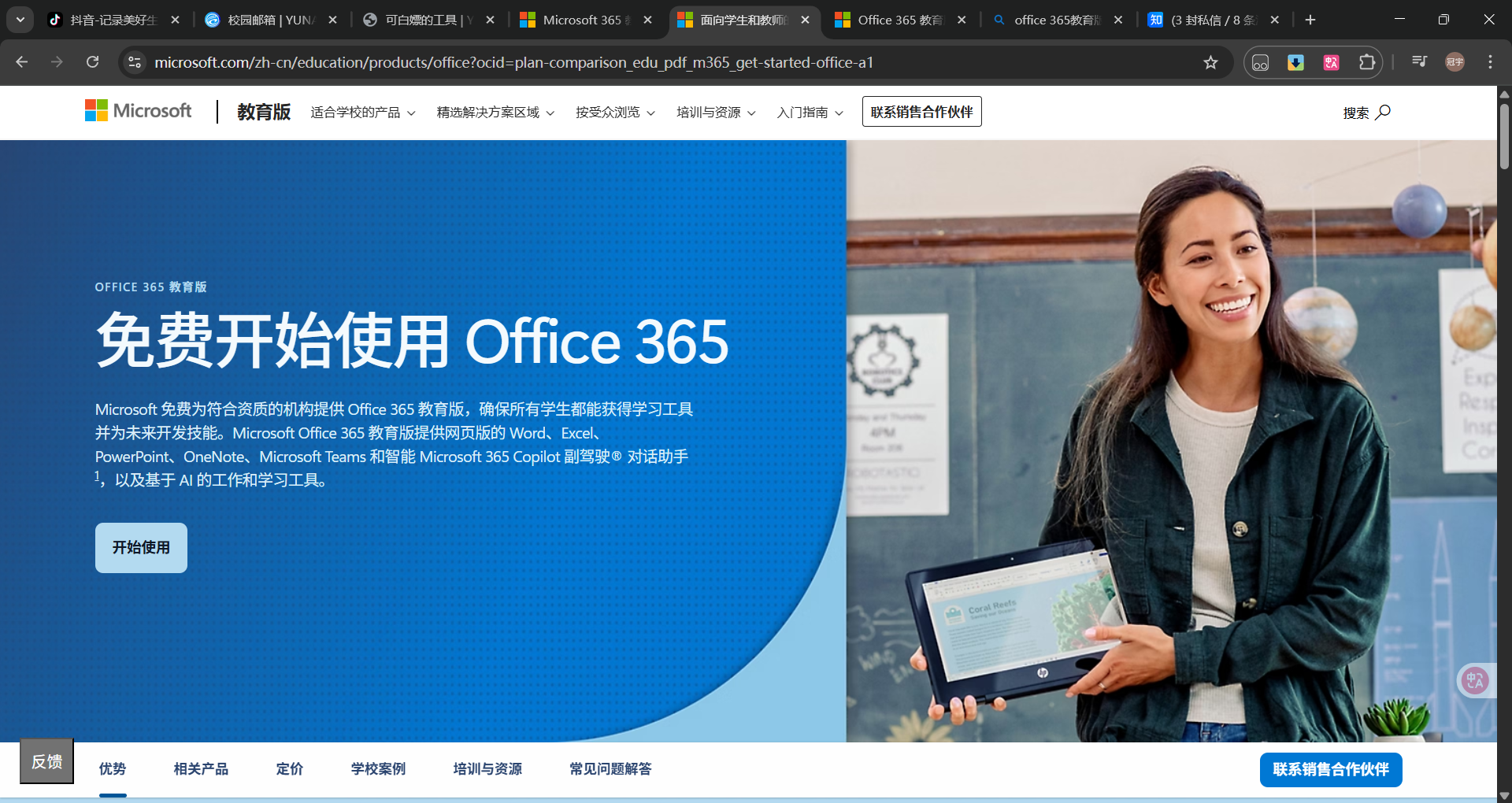Open the browser extensions puzzle icon
This screenshot has height=803, width=1512.
[1367, 62]
